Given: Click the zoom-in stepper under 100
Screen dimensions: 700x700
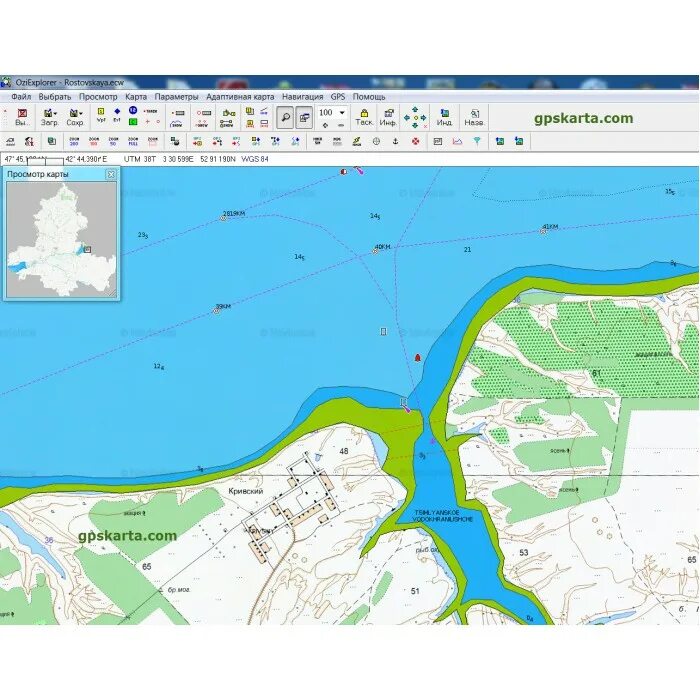Looking at the screenshot, I should click(x=325, y=125).
